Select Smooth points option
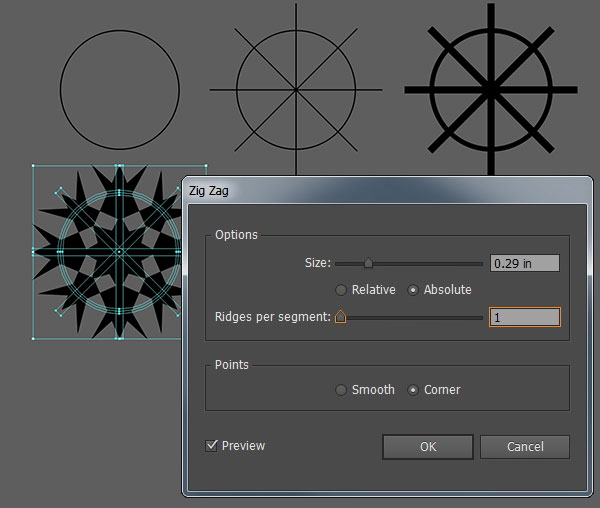The image size is (600, 508). [341, 390]
